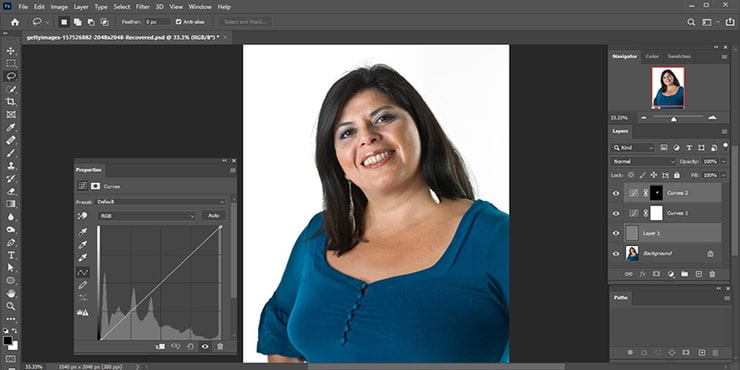Screen dimensions: 740x370
Task: Open the File menu
Action: 23,7
